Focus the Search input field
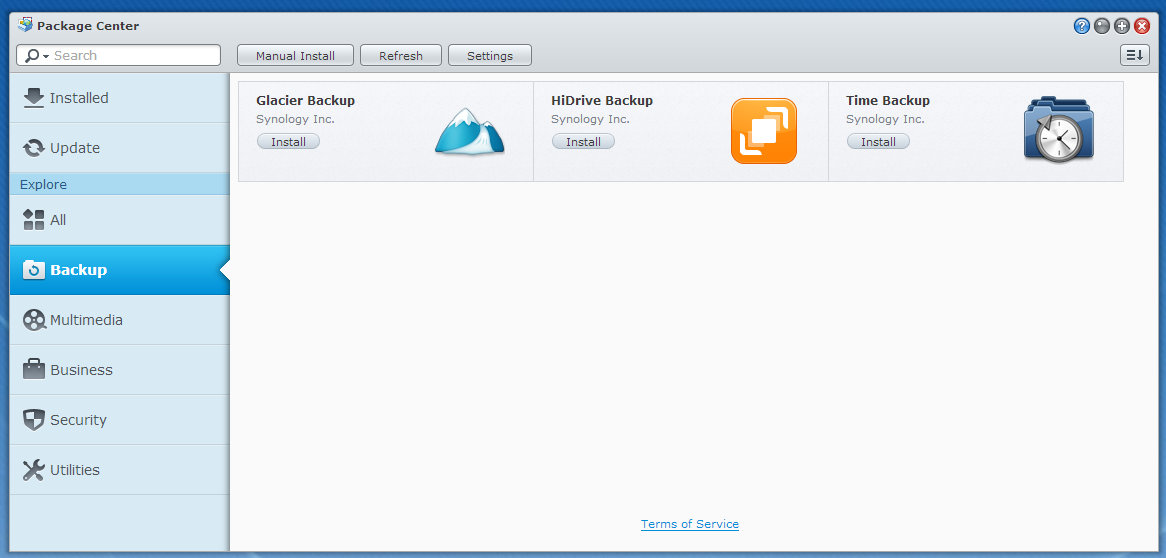The height and width of the screenshot is (558, 1166). click(118, 55)
